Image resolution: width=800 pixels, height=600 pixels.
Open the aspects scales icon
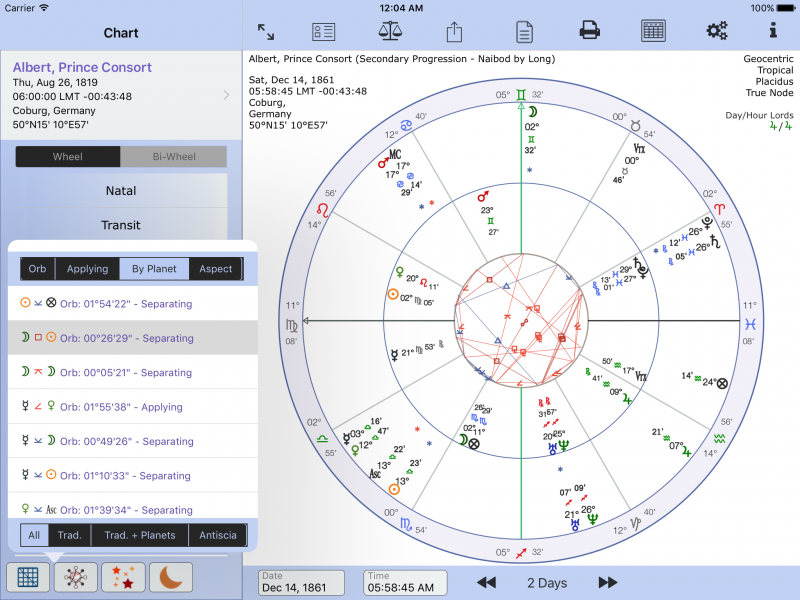[x=388, y=30]
